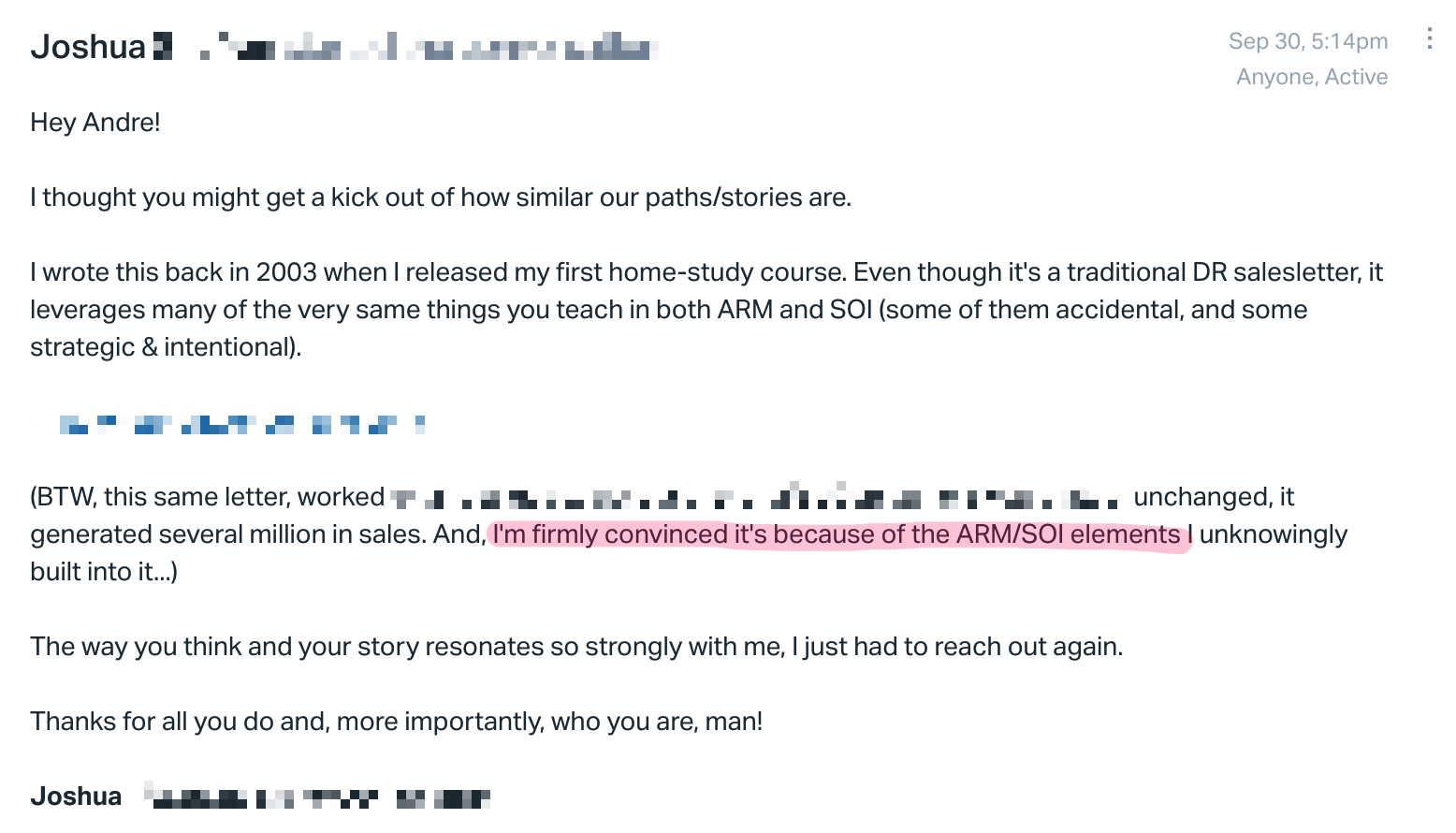Click the Hey Andre! greeting line

click(95, 123)
